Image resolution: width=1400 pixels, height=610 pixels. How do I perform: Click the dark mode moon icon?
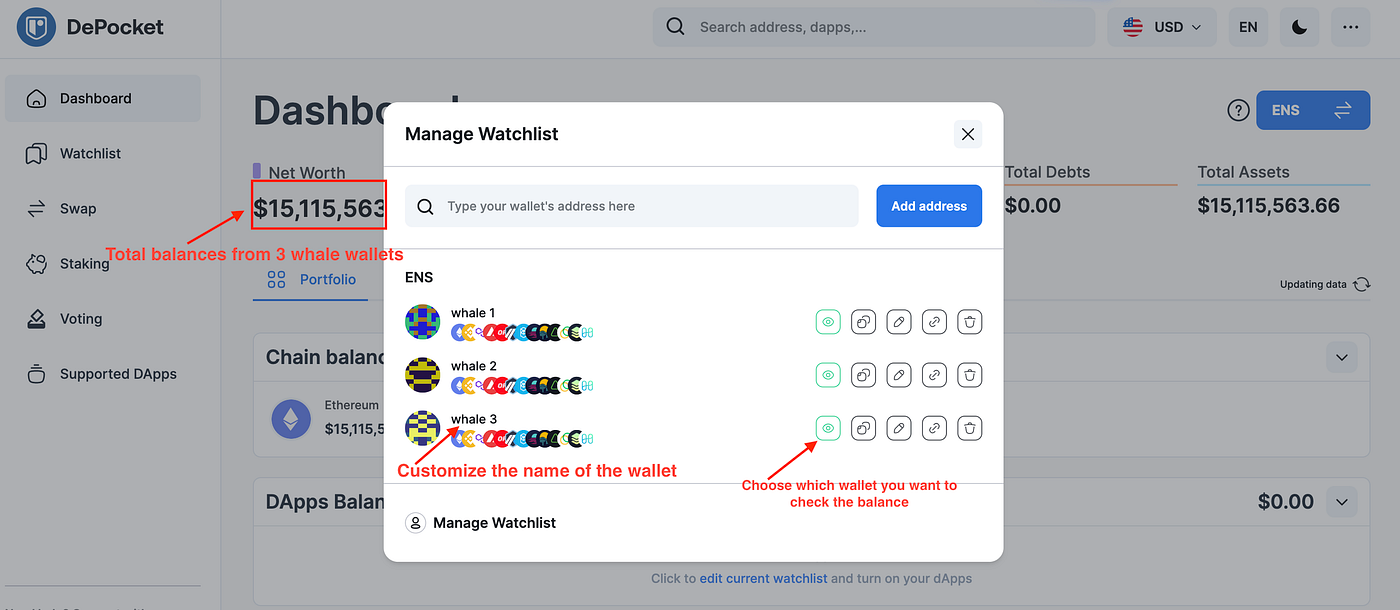coord(1299,27)
